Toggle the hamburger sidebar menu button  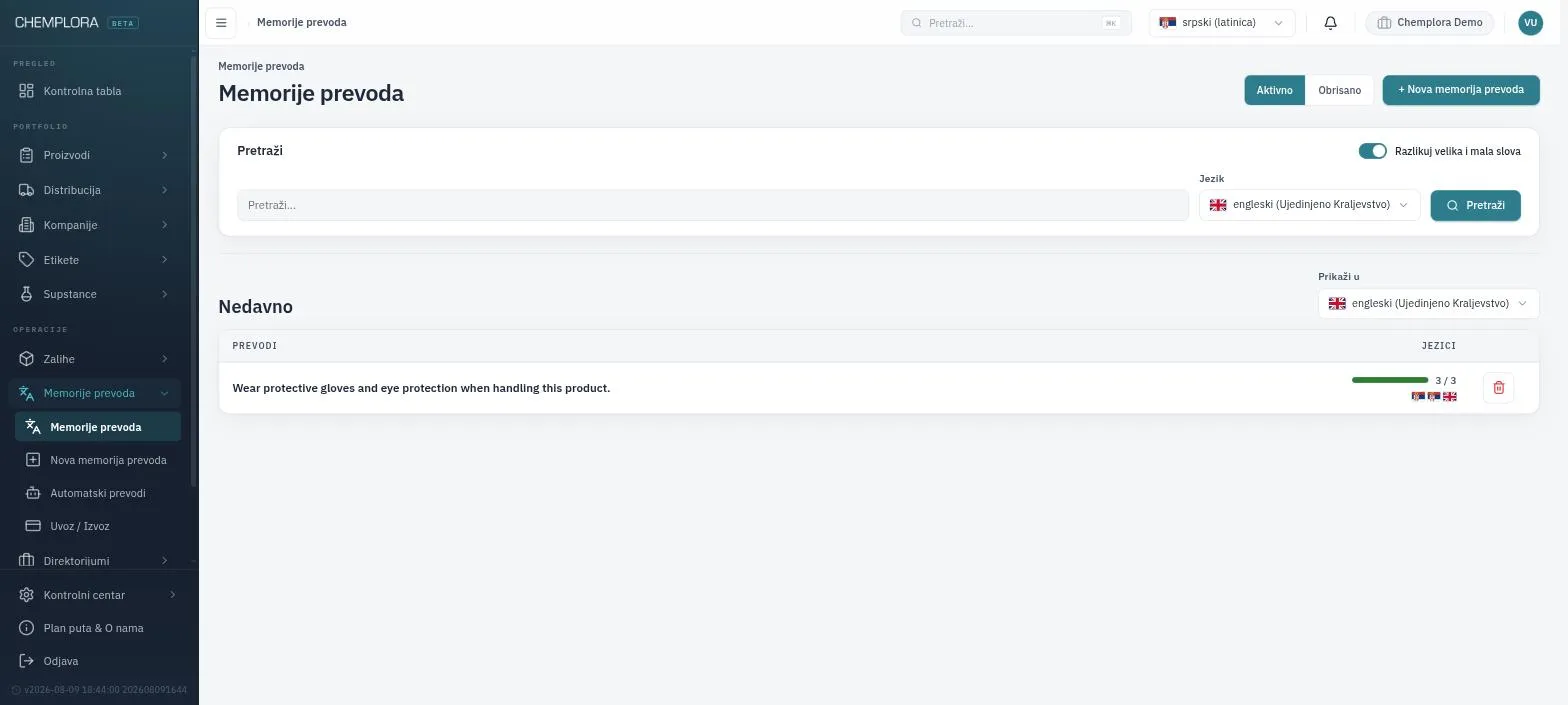coord(221,23)
